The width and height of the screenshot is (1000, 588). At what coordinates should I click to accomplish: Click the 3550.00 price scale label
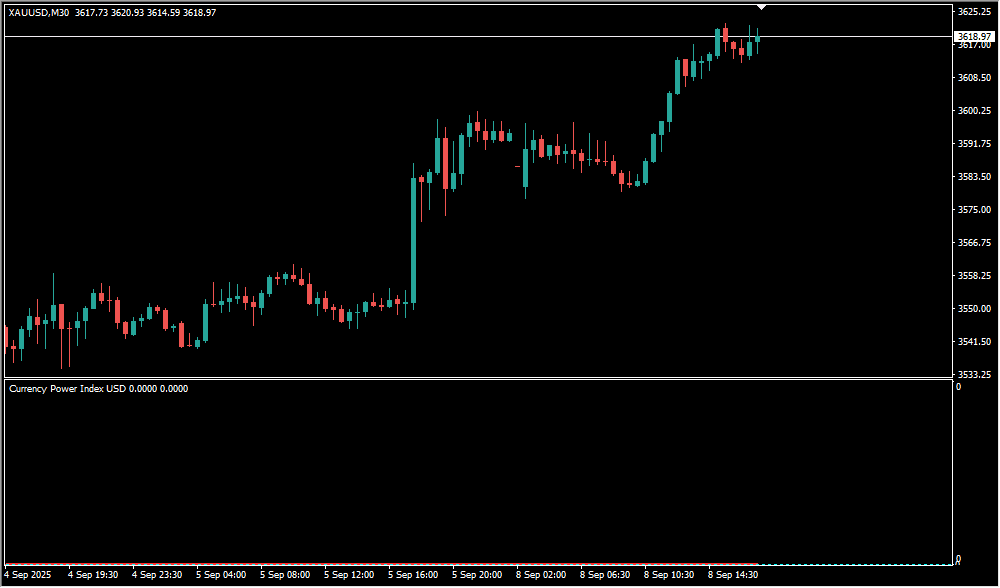pos(973,309)
